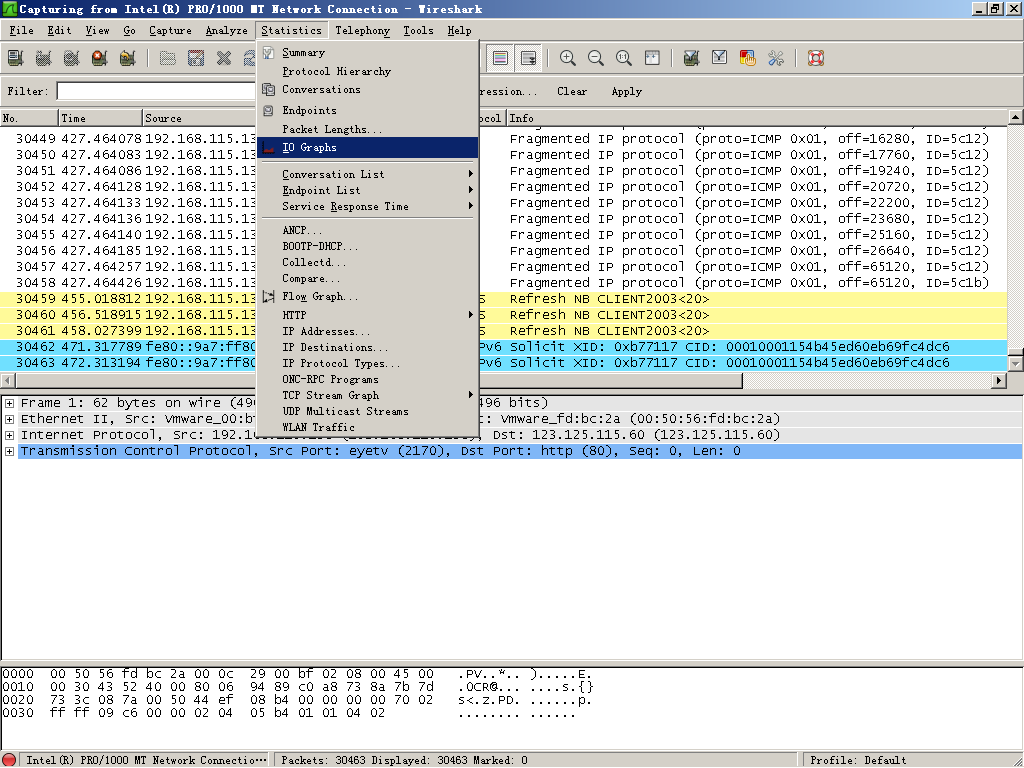
Task: Choose Flow Graph menu entry
Action: point(368,296)
